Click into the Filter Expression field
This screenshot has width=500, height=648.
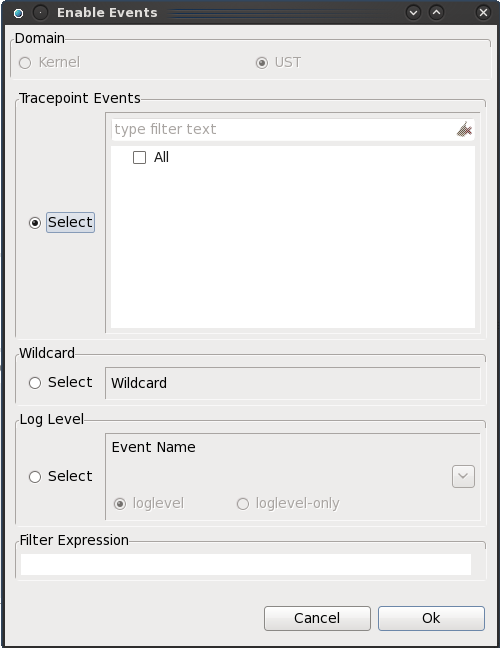[x=246, y=565]
